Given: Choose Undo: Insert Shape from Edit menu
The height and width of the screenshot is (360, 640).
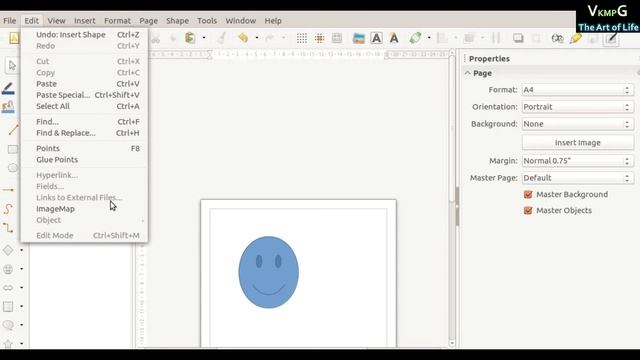Looking at the screenshot, I should 84,35.
